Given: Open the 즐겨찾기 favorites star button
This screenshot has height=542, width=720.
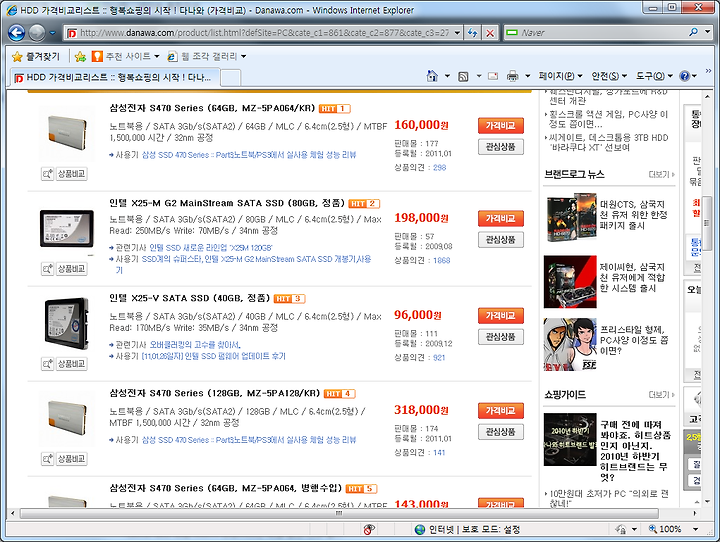Looking at the screenshot, I should pos(36,56).
